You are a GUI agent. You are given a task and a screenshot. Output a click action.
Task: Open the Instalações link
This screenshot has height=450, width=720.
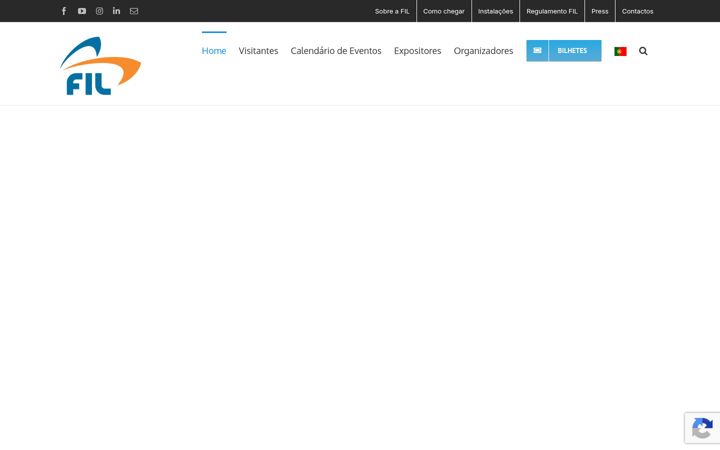495,11
